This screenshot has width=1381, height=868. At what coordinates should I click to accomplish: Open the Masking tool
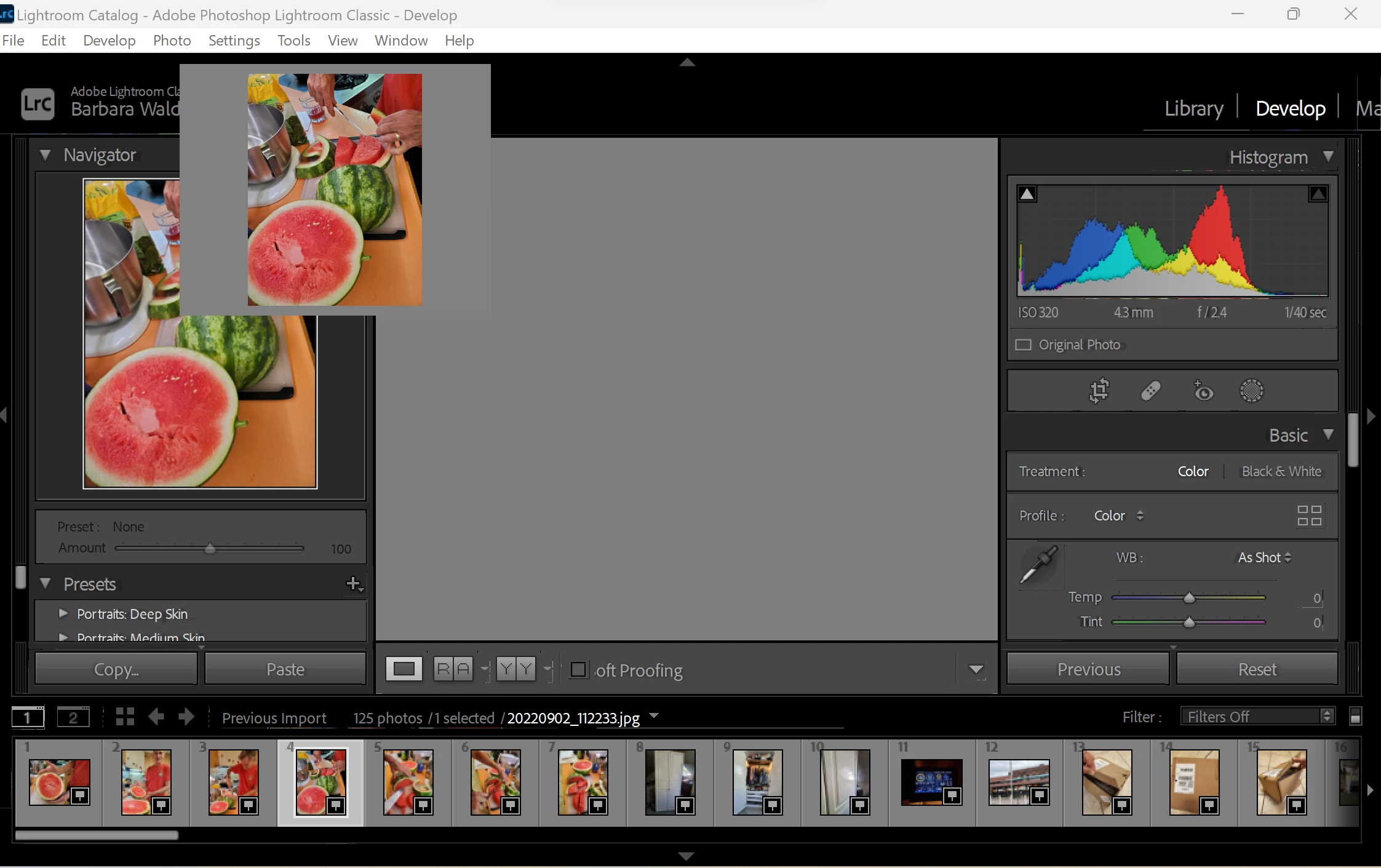[x=1251, y=391]
